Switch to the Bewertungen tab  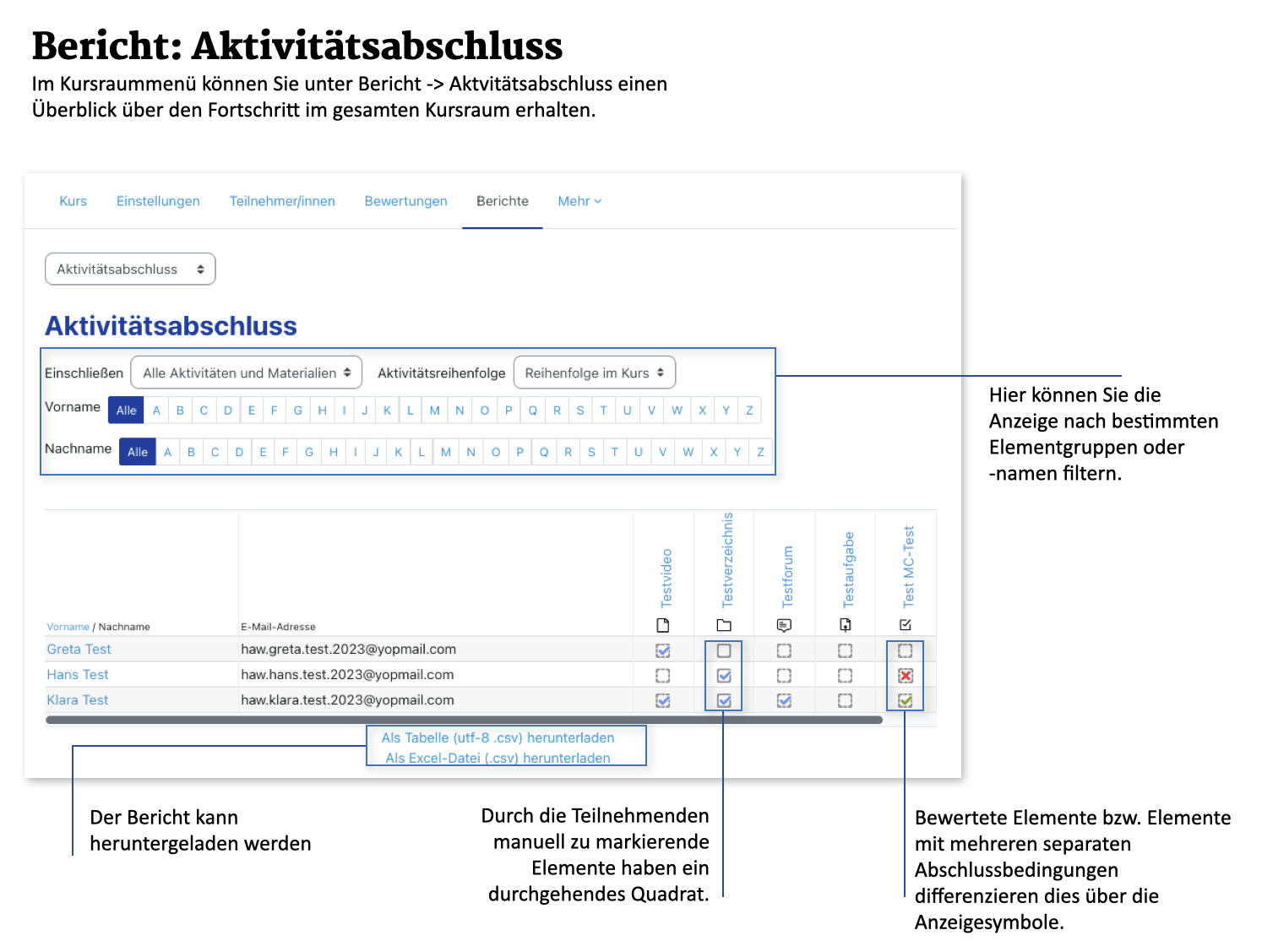(405, 201)
